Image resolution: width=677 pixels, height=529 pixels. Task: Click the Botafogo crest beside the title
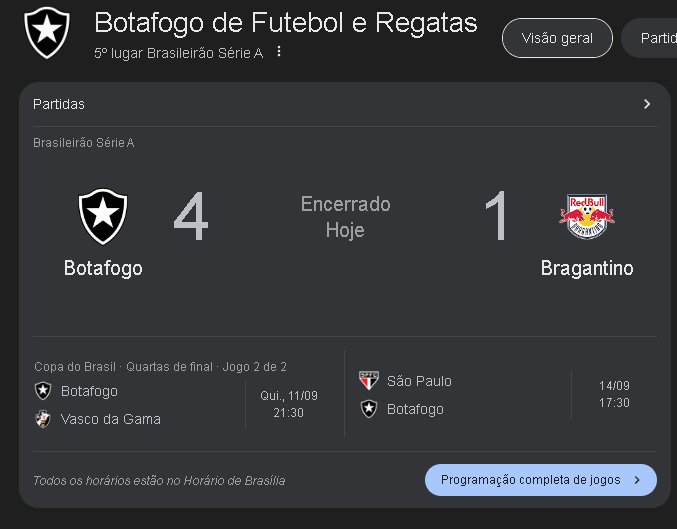click(47, 32)
